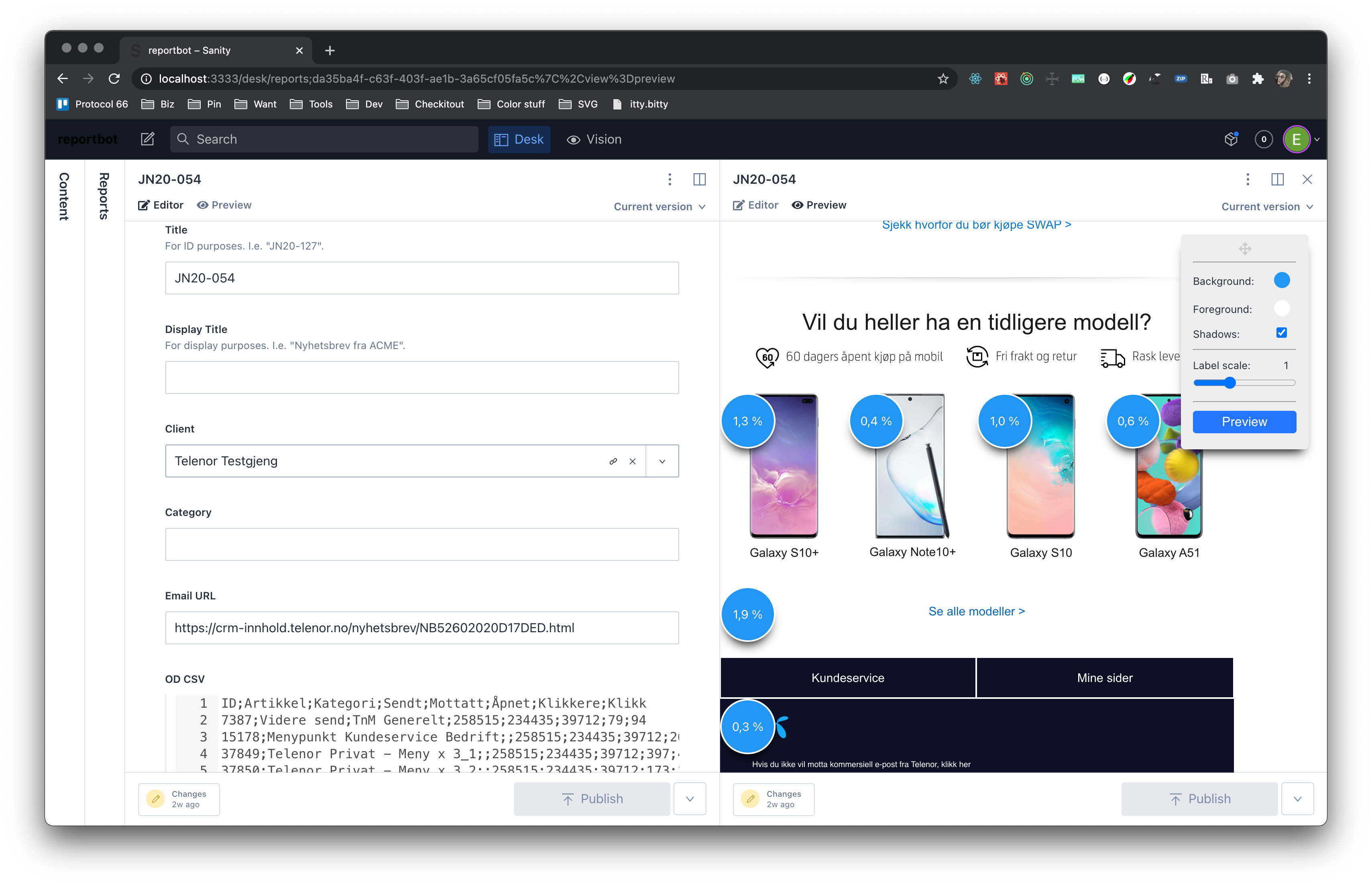
Task: Click split pane icon in left pane
Action: coord(699,179)
